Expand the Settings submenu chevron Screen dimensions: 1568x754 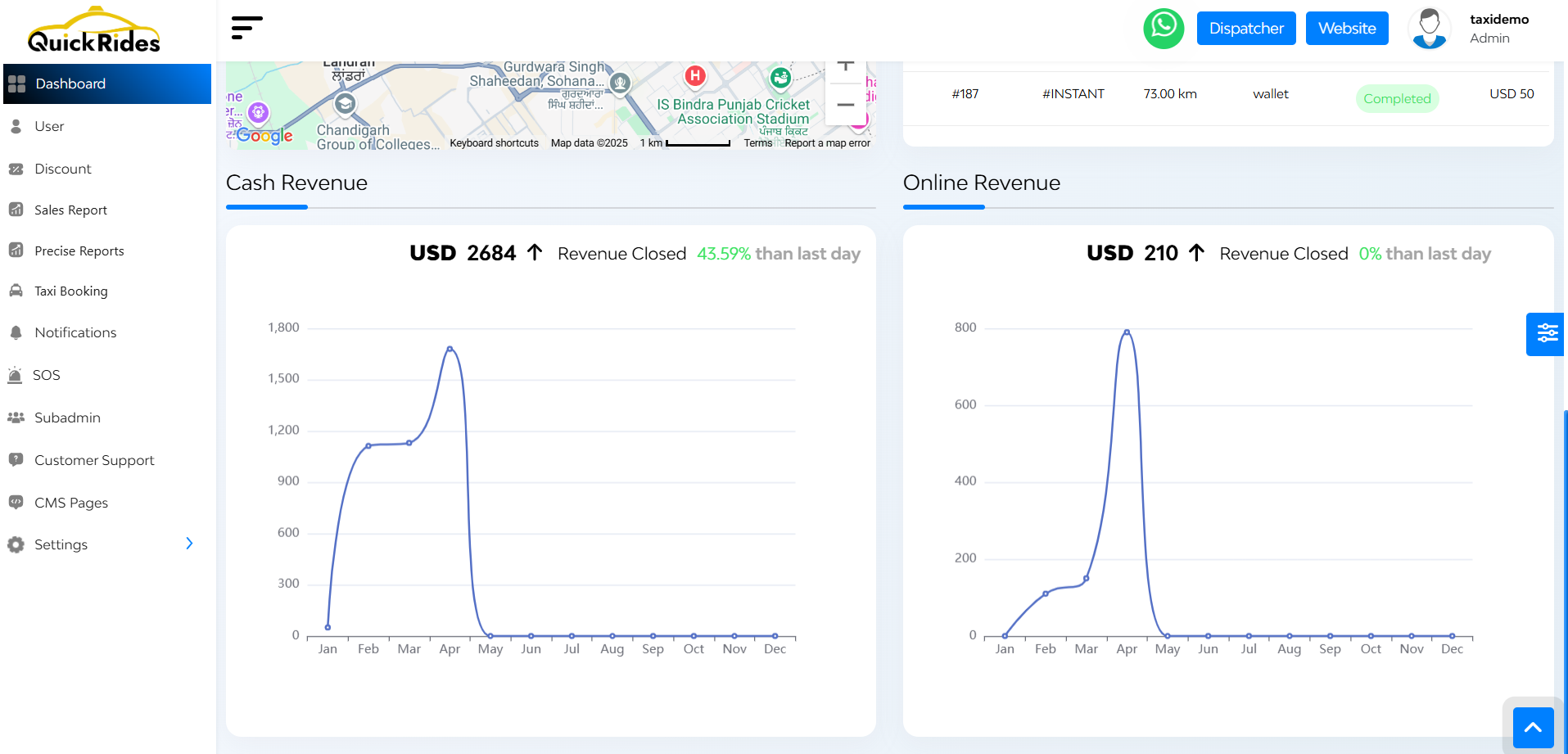[189, 544]
